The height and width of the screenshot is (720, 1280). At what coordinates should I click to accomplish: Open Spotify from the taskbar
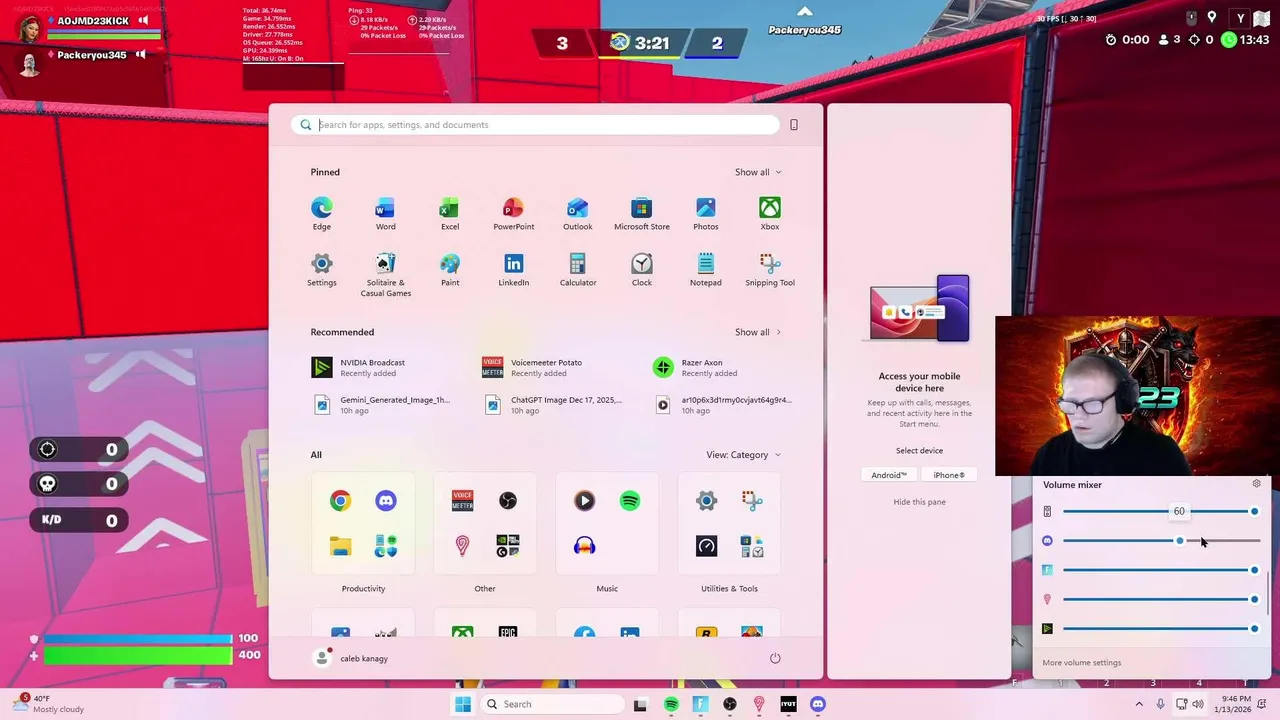pyautogui.click(x=671, y=704)
